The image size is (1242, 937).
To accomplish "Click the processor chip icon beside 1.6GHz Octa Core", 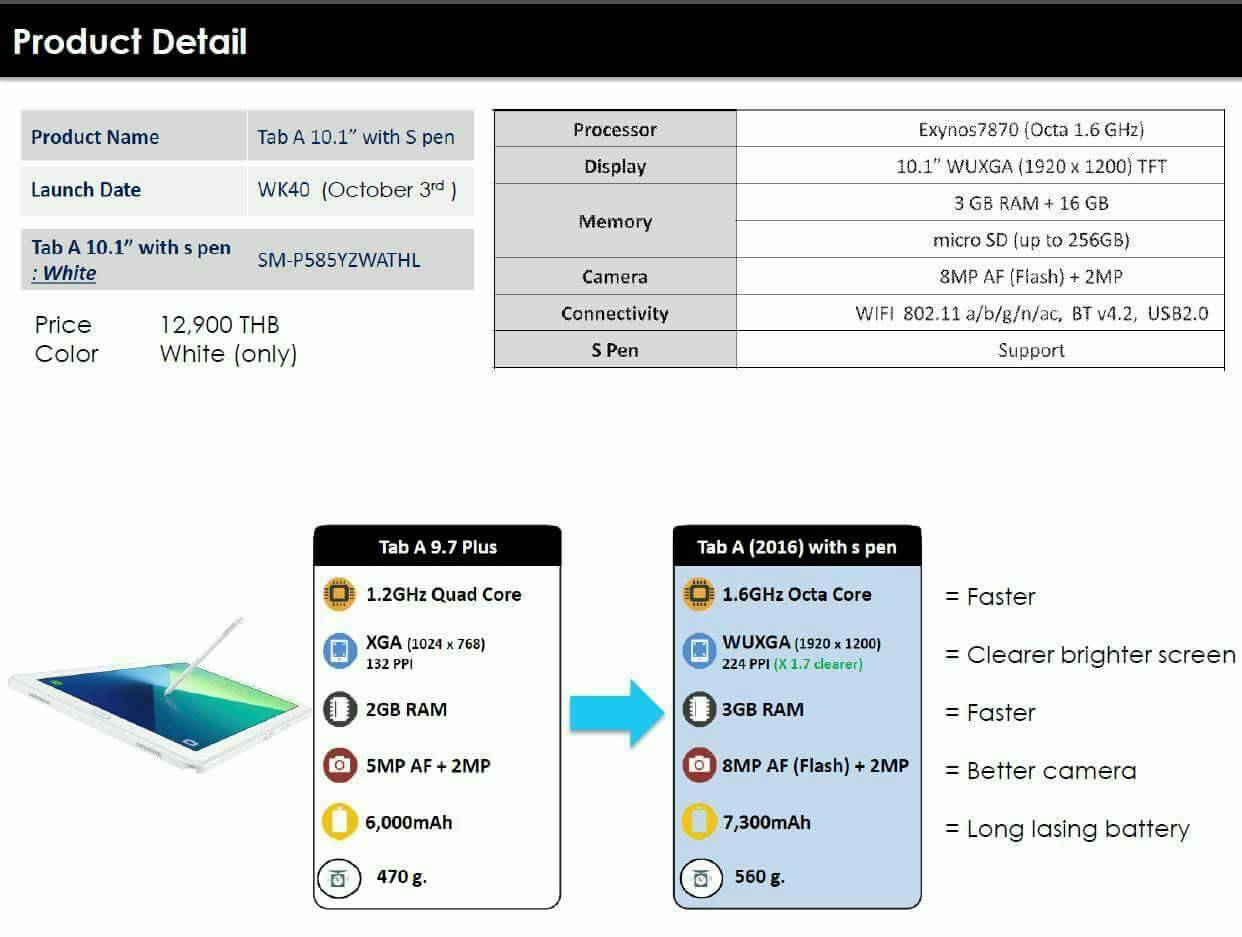I will point(698,594).
